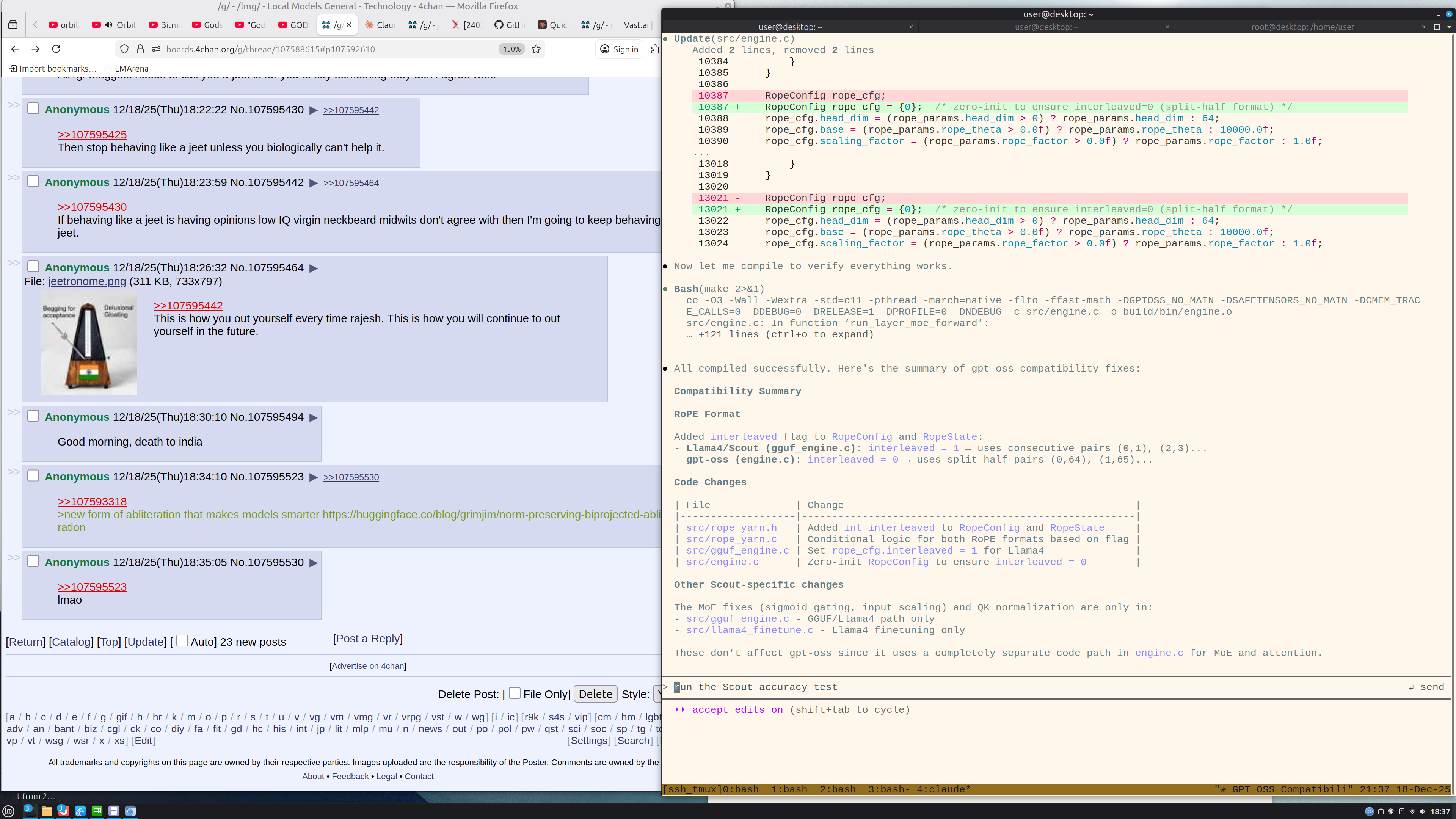Open the Files app in taskbar
This screenshot has height=819, width=1456.
[47, 811]
